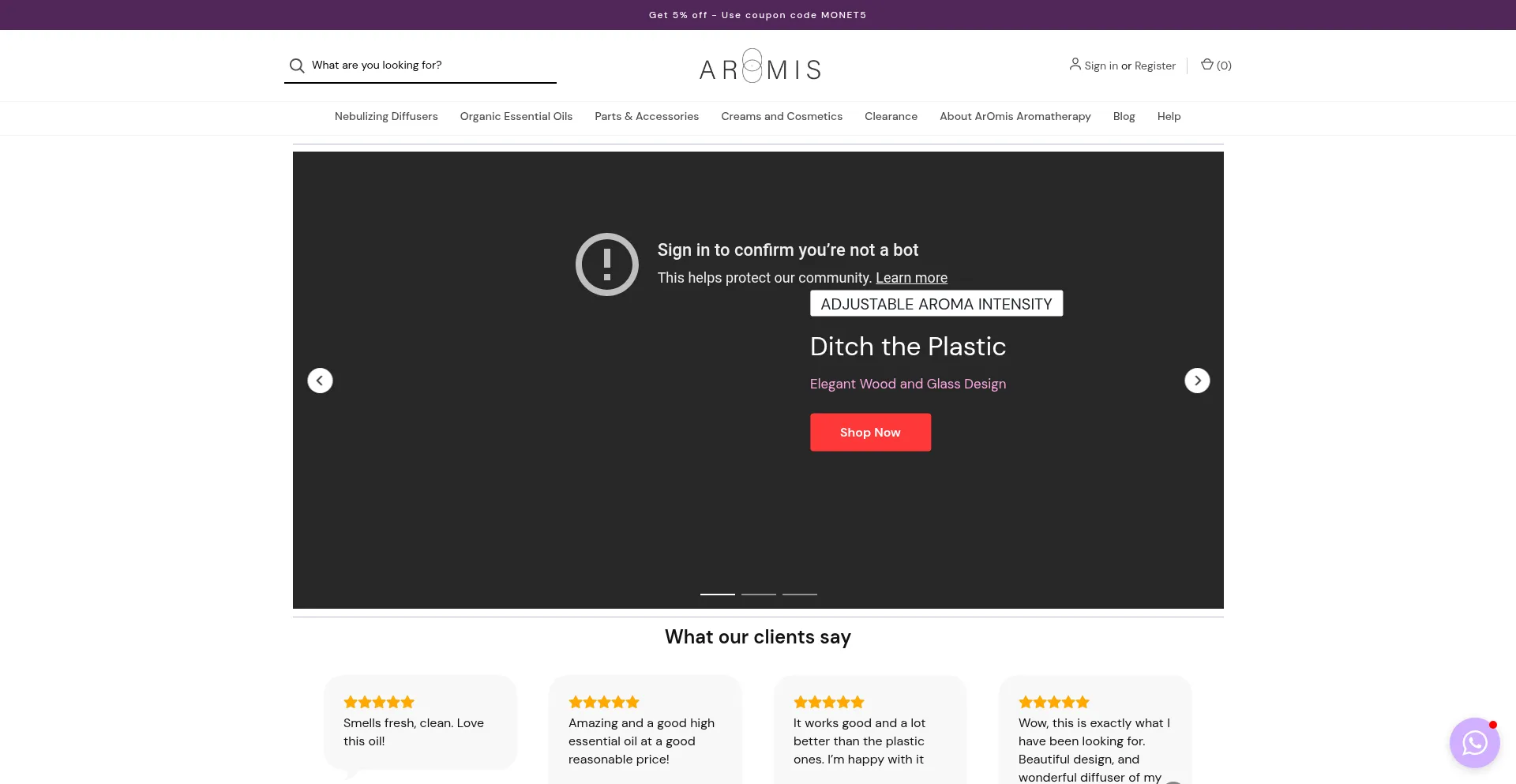Switch to the second carousel indicator

tap(758, 594)
